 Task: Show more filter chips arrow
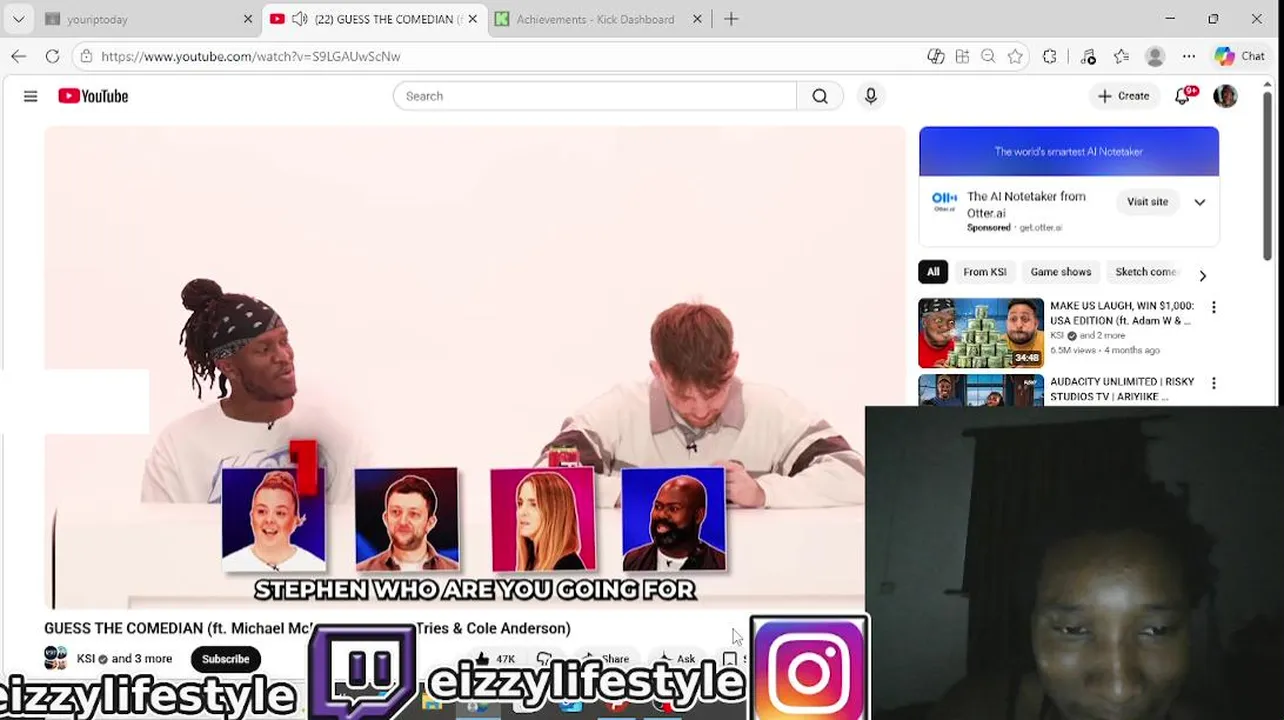(1202, 275)
